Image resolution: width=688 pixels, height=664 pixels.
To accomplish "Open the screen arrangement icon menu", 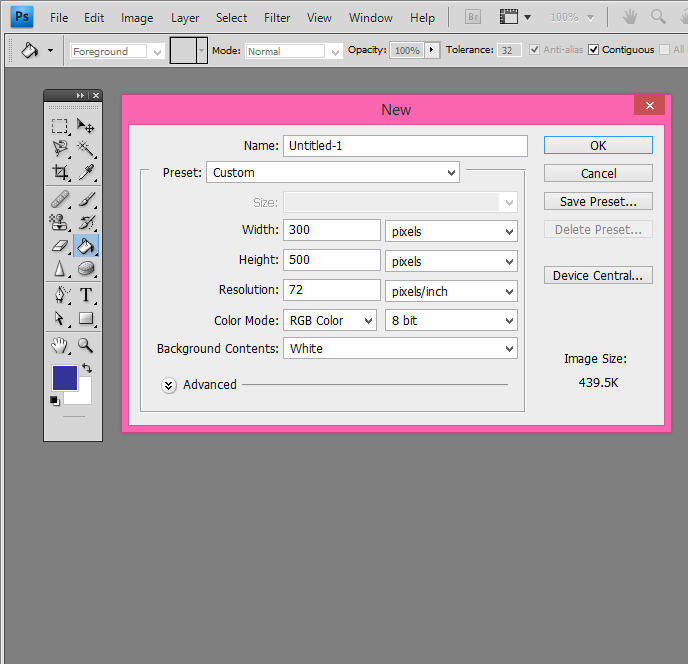I will coord(515,17).
